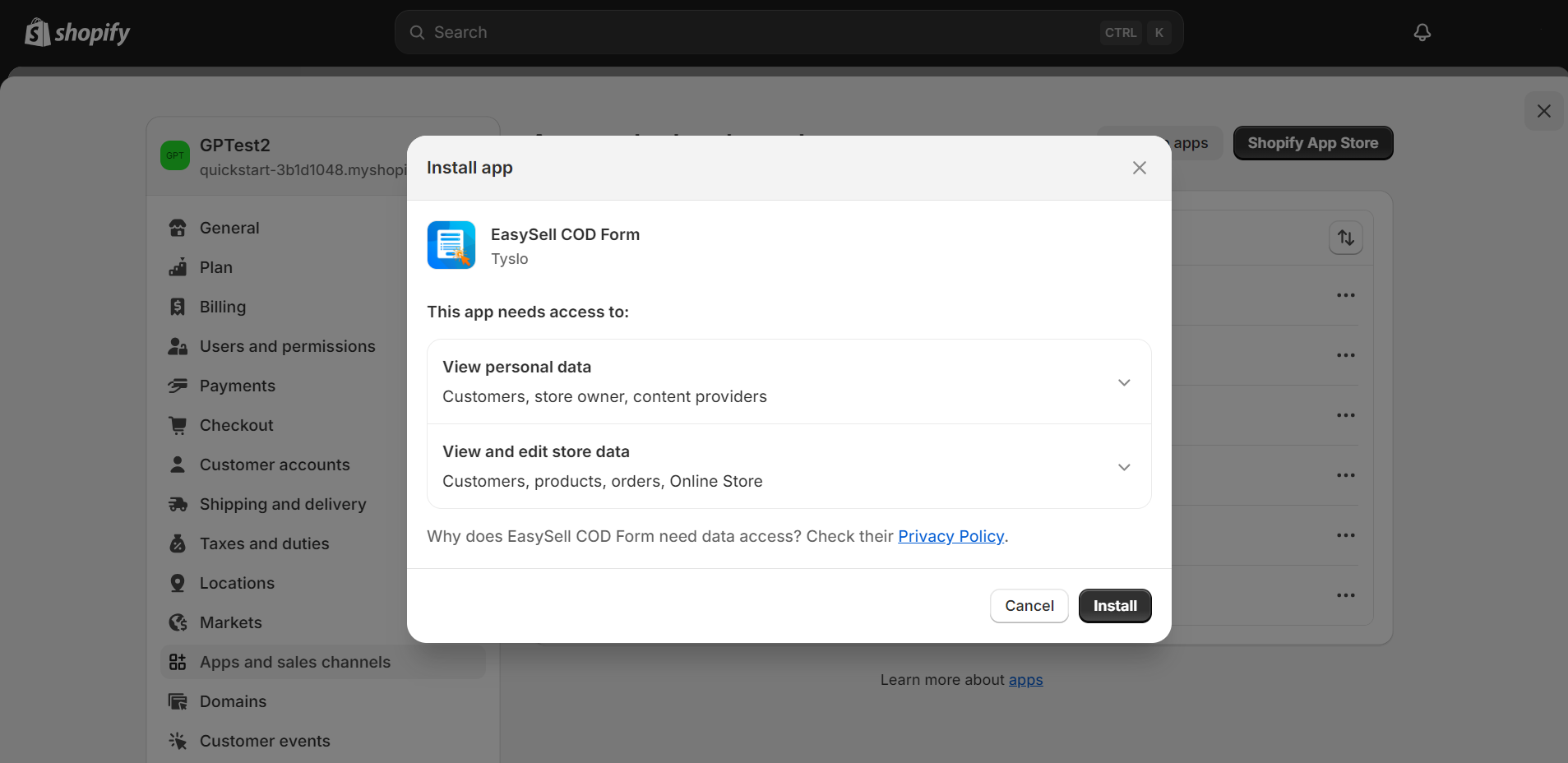Open Billing settings from sidebar icon
1568x763 pixels.
[x=178, y=307]
